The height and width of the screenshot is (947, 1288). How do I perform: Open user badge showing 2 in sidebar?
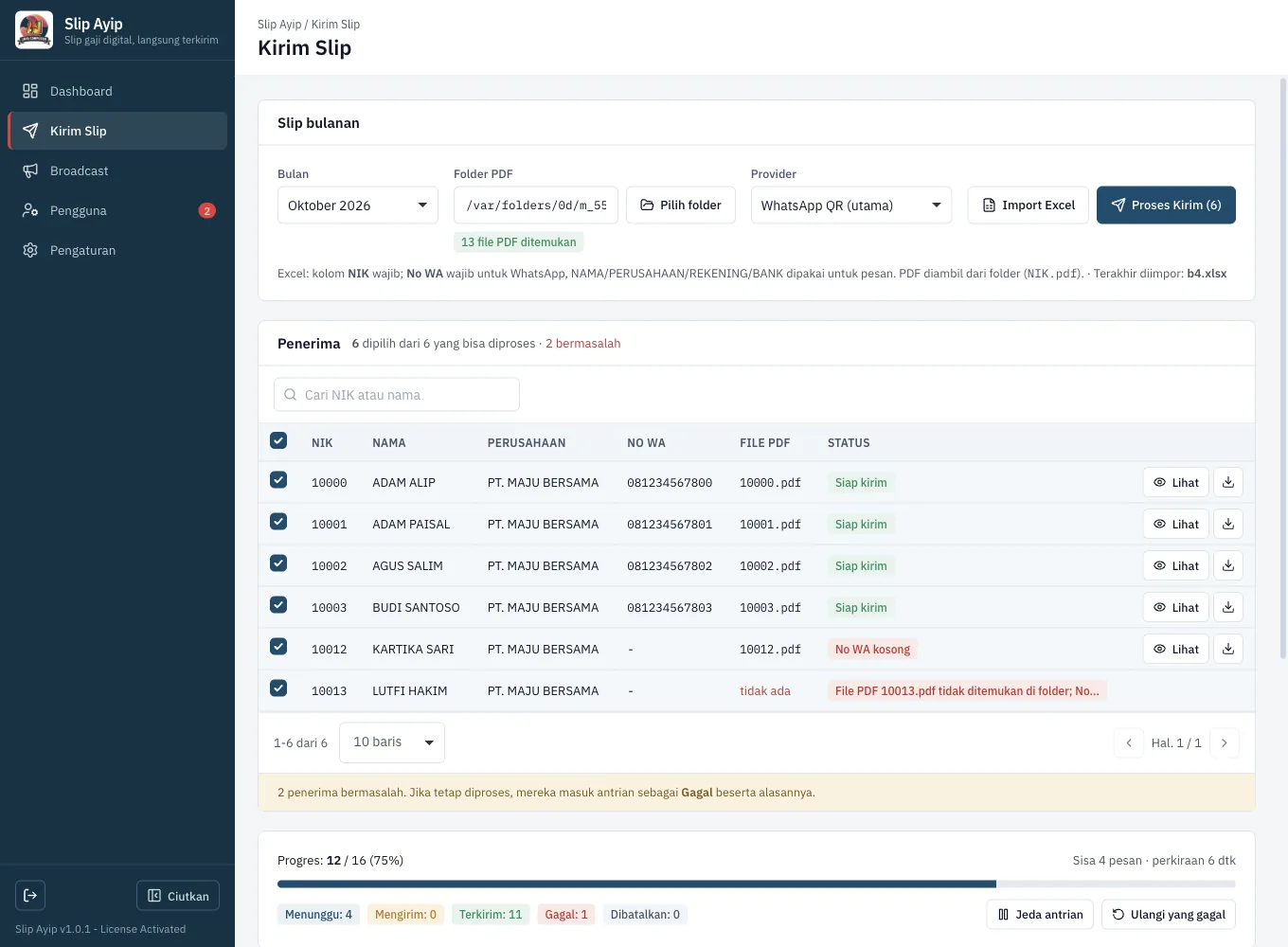207,210
